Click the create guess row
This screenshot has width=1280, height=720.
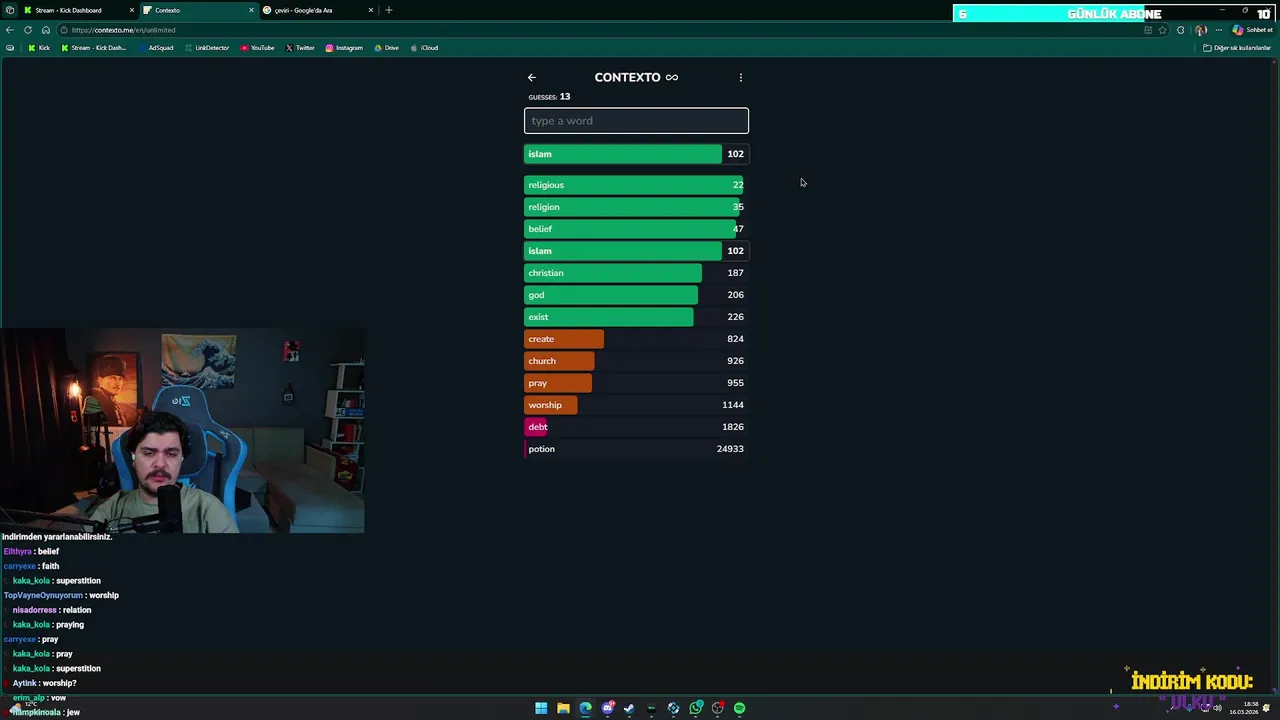pos(636,339)
